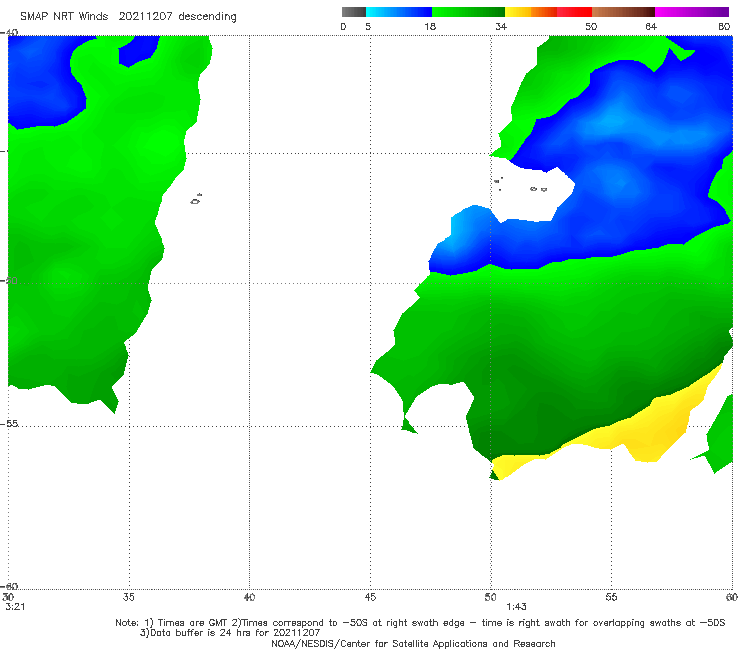Viewport: 740px width, 650px height.
Task: Click the "55" longitude axis label
Action: [611, 597]
